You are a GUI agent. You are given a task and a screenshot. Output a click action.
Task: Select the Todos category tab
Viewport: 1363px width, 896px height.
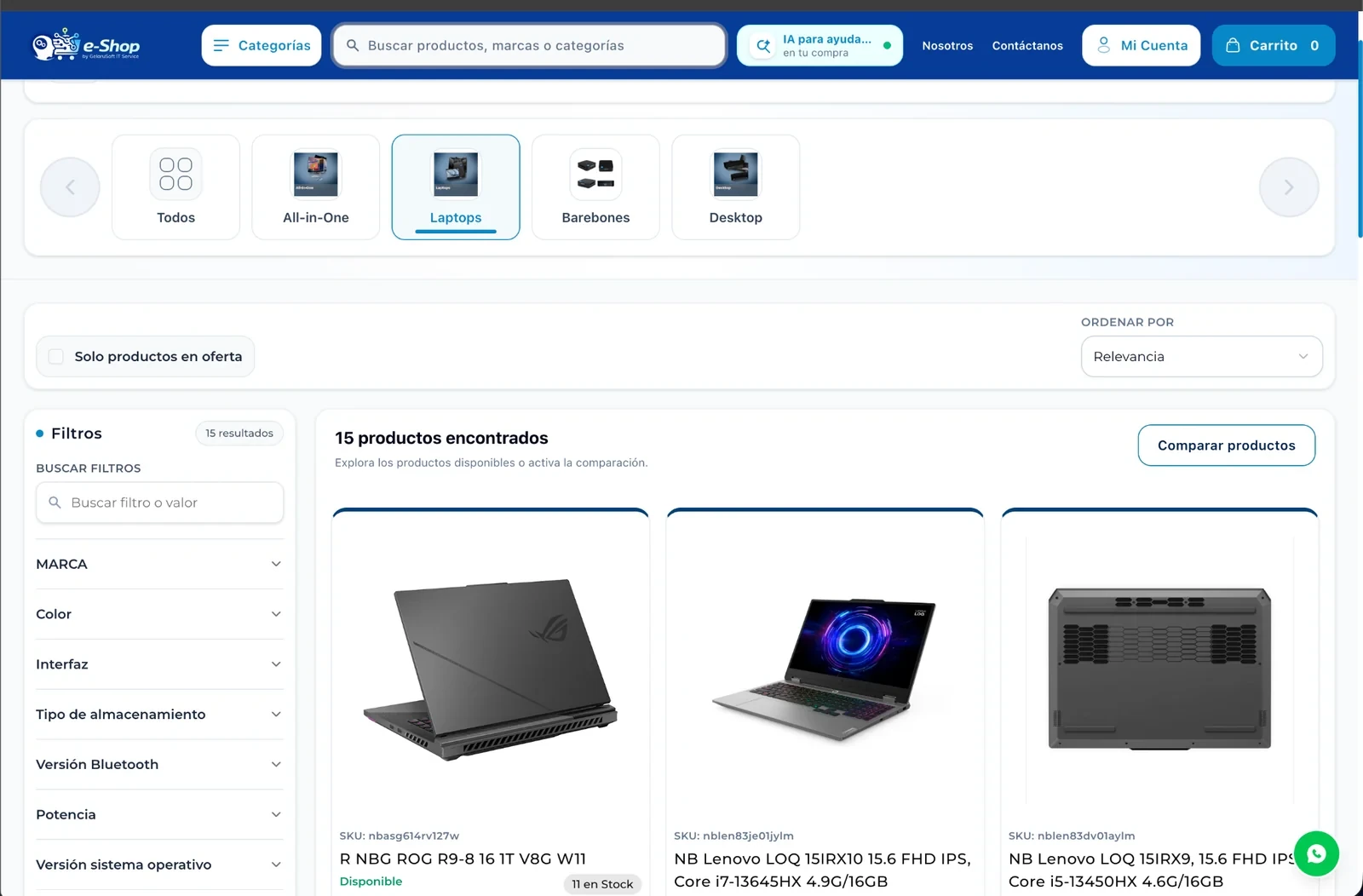(175, 187)
